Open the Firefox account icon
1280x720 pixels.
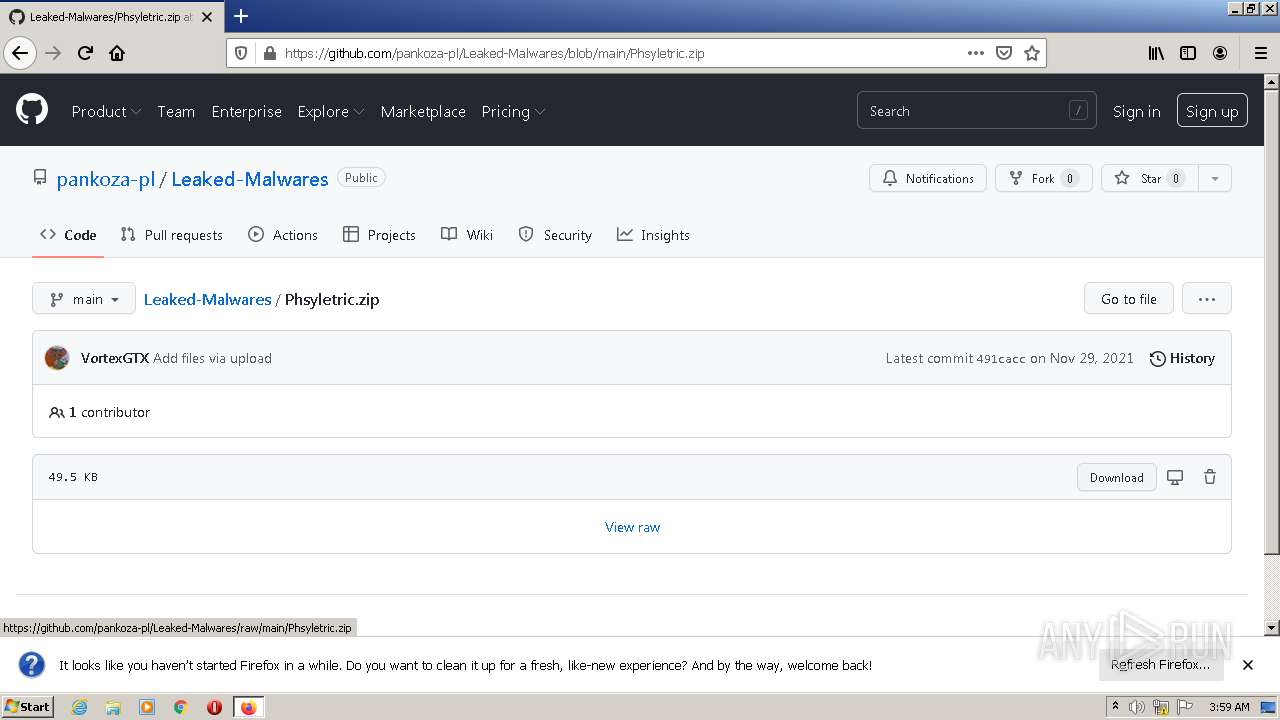[1220, 53]
